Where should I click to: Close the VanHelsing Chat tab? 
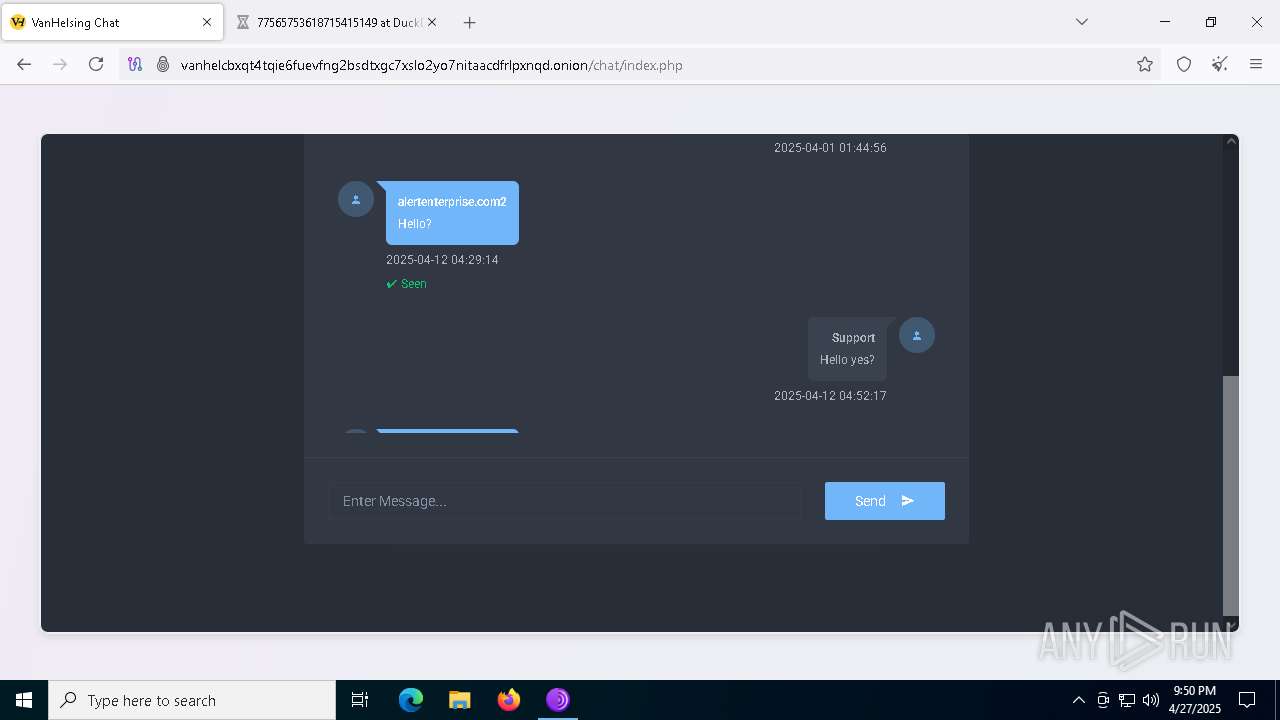[207, 22]
